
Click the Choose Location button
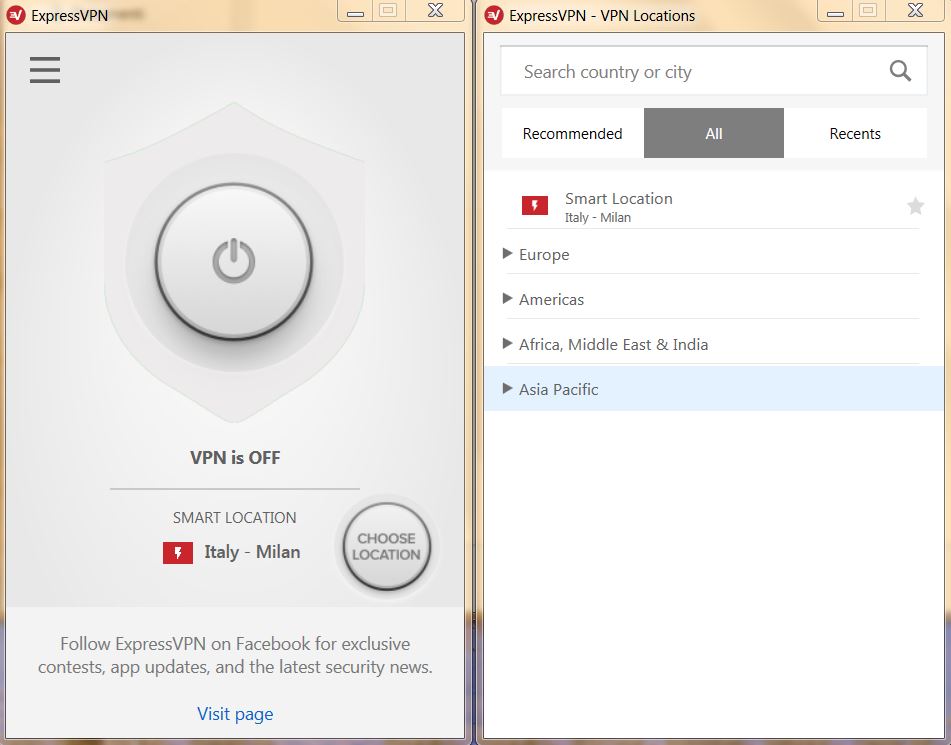[x=386, y=547]
